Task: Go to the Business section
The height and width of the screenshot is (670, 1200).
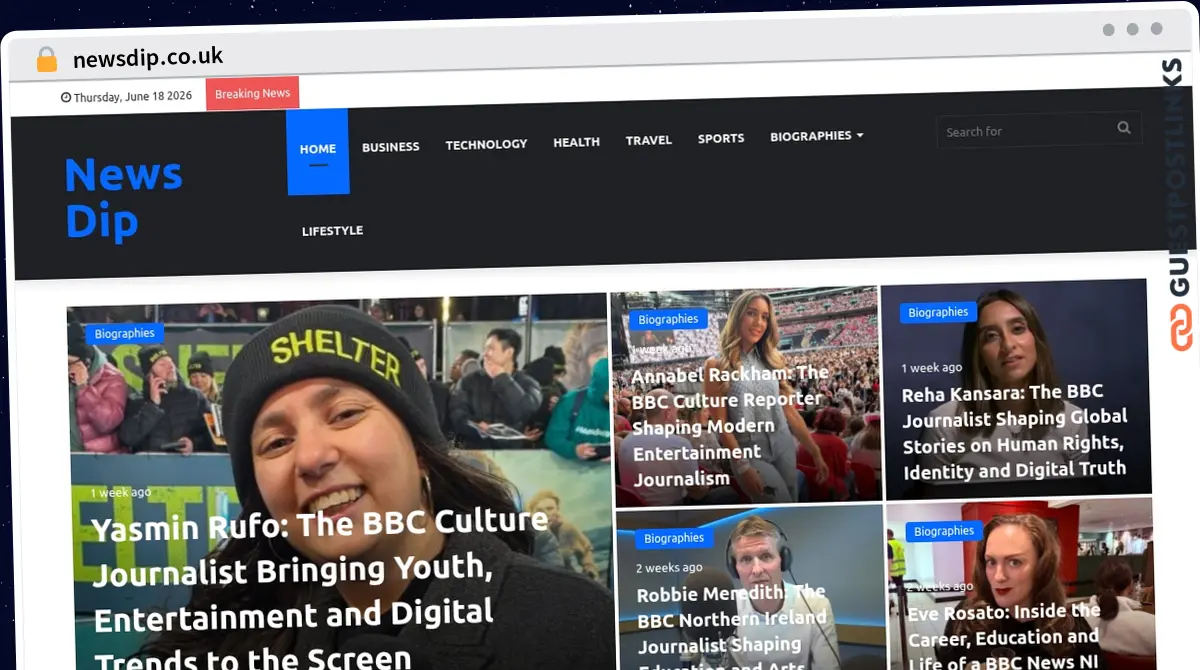Action: [390, 147]
